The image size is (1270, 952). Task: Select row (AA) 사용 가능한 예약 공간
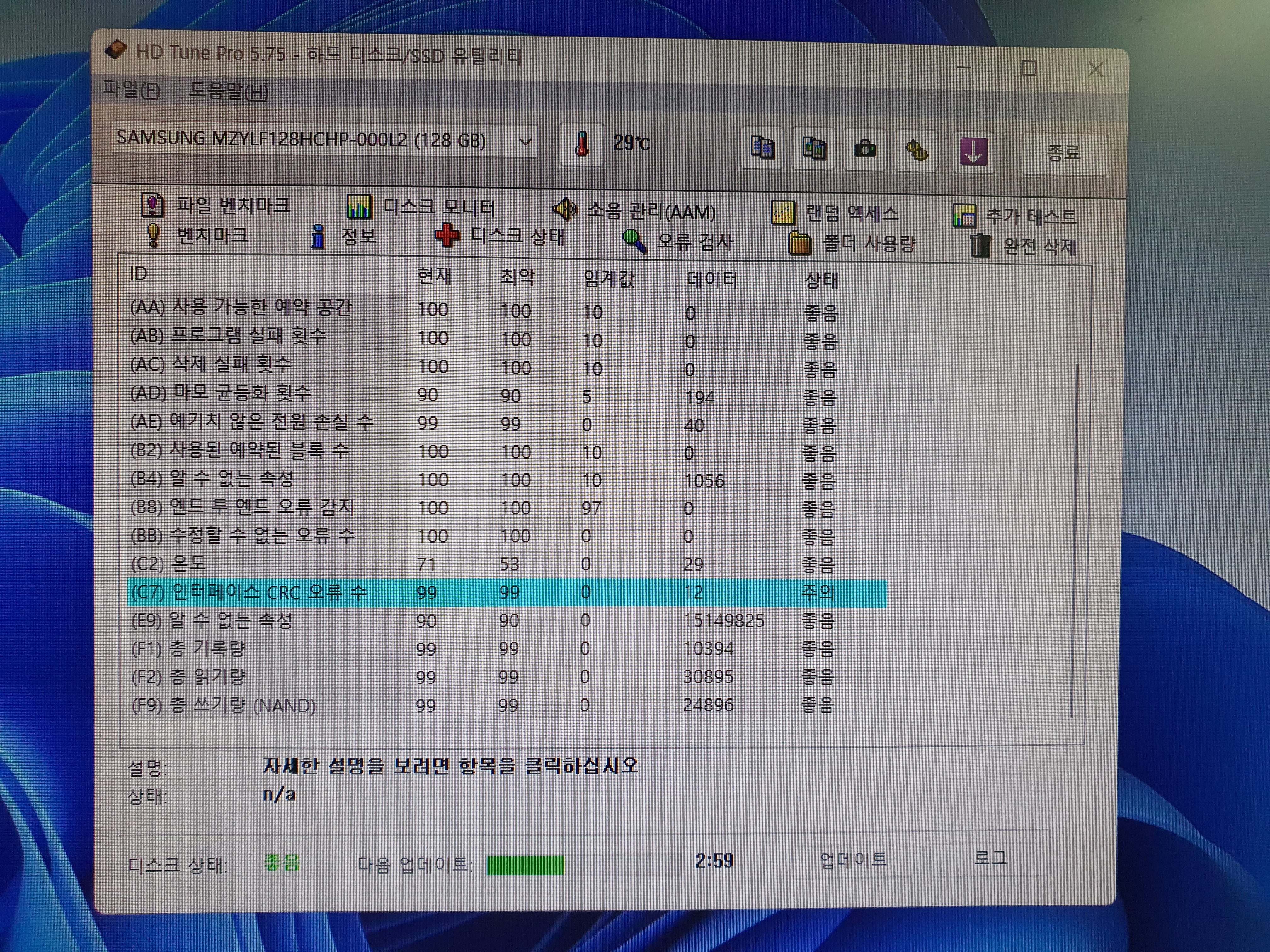[507, 310]
